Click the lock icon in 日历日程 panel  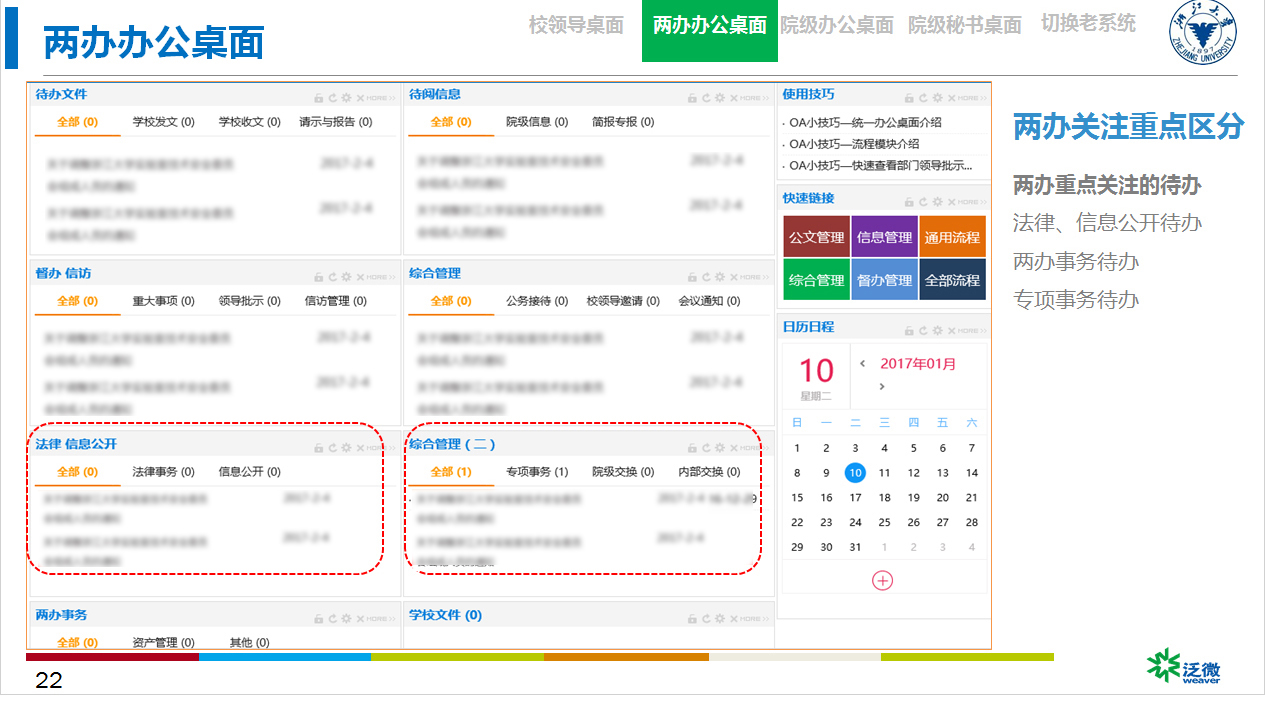[909, 330]
